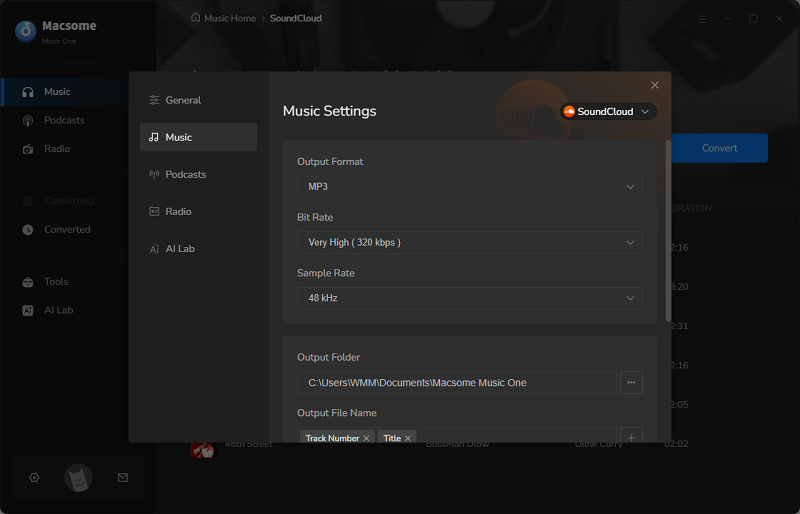Open Converted list in sidebar
Image resolution: width=800 pixels, height=514 pixels.
coord(65,230)
